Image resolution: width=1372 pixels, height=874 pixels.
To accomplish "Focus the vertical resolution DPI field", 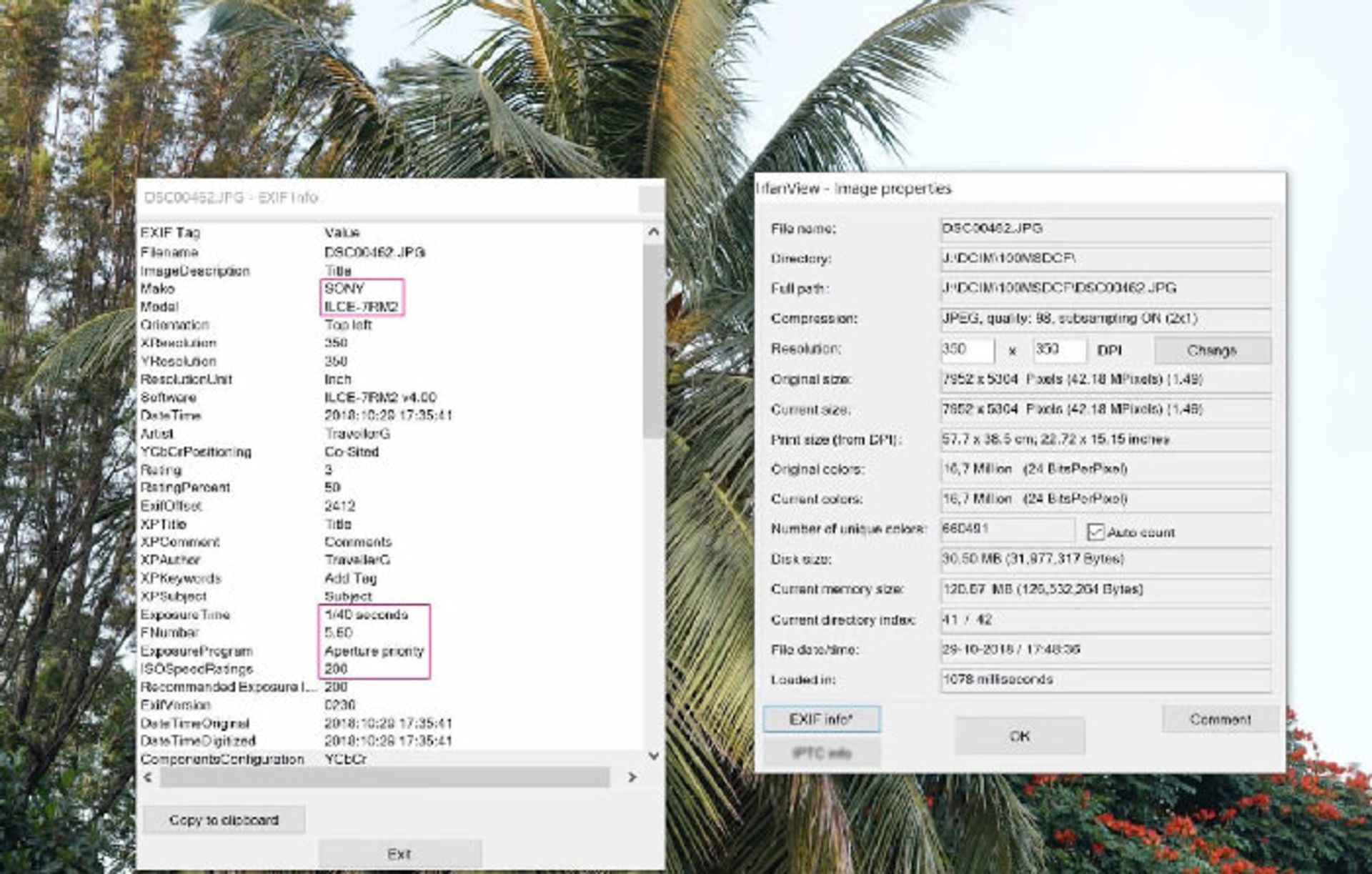I will (1058, 349).
